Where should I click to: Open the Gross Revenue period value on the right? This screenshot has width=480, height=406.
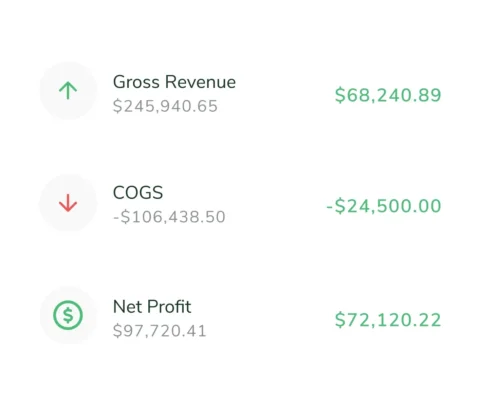[388, 95]
